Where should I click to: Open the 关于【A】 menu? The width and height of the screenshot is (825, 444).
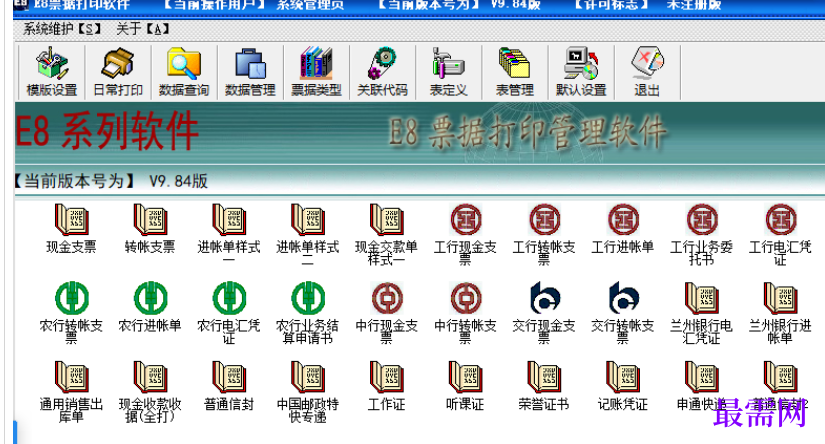pyautogui.click(x=143, y=29)
